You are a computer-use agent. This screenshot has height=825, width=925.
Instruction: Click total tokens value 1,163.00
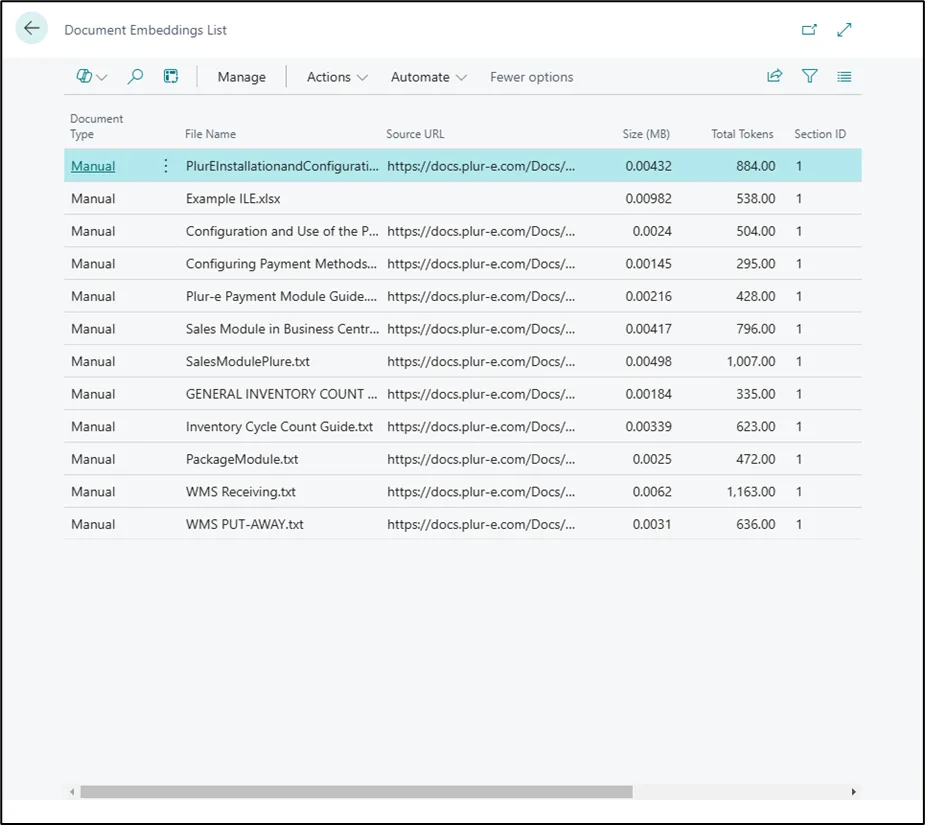pyautogui.click(x=751, y=492)
